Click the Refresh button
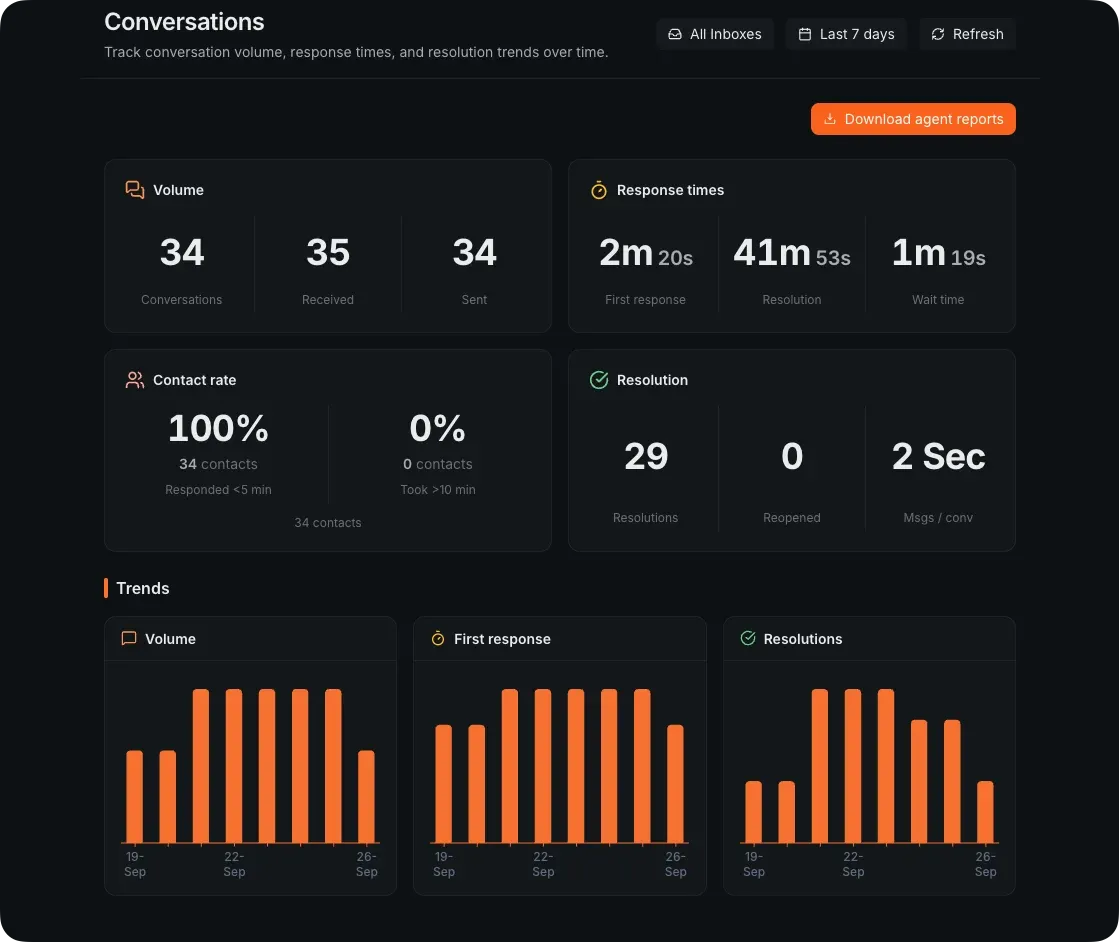Screen dimensions: 1119x942 (967, 34)
